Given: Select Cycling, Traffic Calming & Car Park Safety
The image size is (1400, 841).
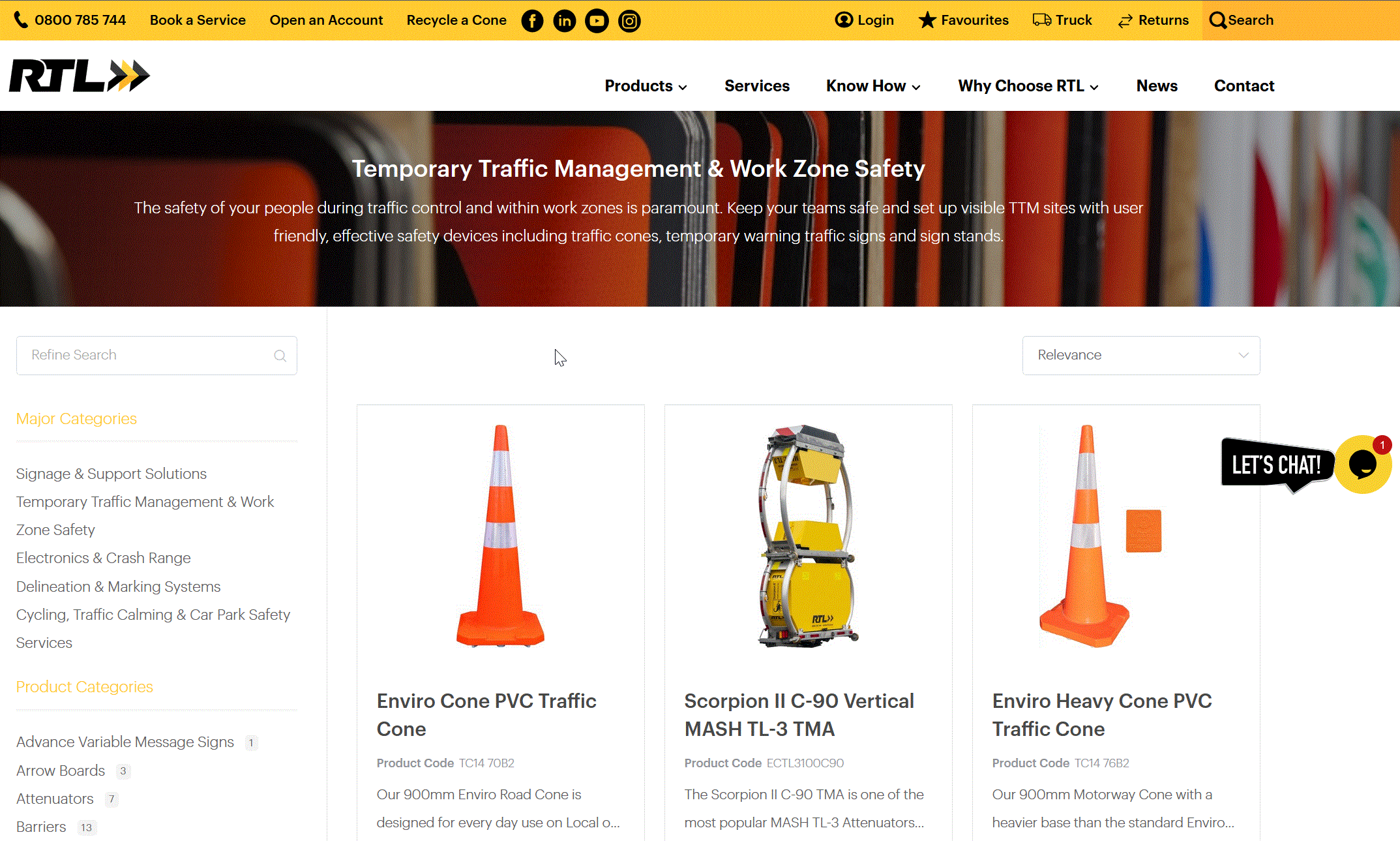Looking at the screenshot, I should click(x=153, y=615).
